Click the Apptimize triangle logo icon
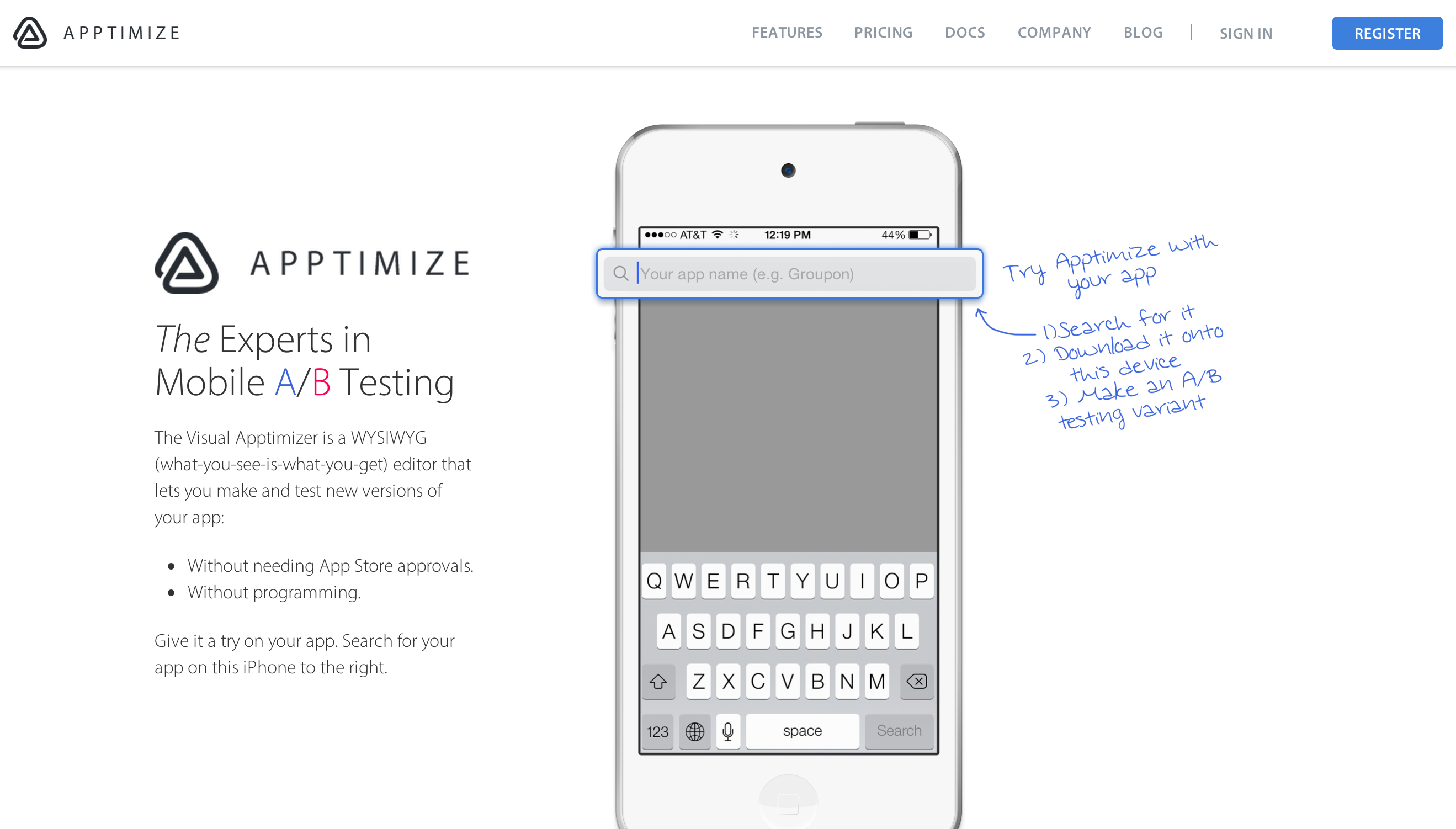Image resolution: width=1456 pixels, height=829 pixels. click(x=31, y=32)
